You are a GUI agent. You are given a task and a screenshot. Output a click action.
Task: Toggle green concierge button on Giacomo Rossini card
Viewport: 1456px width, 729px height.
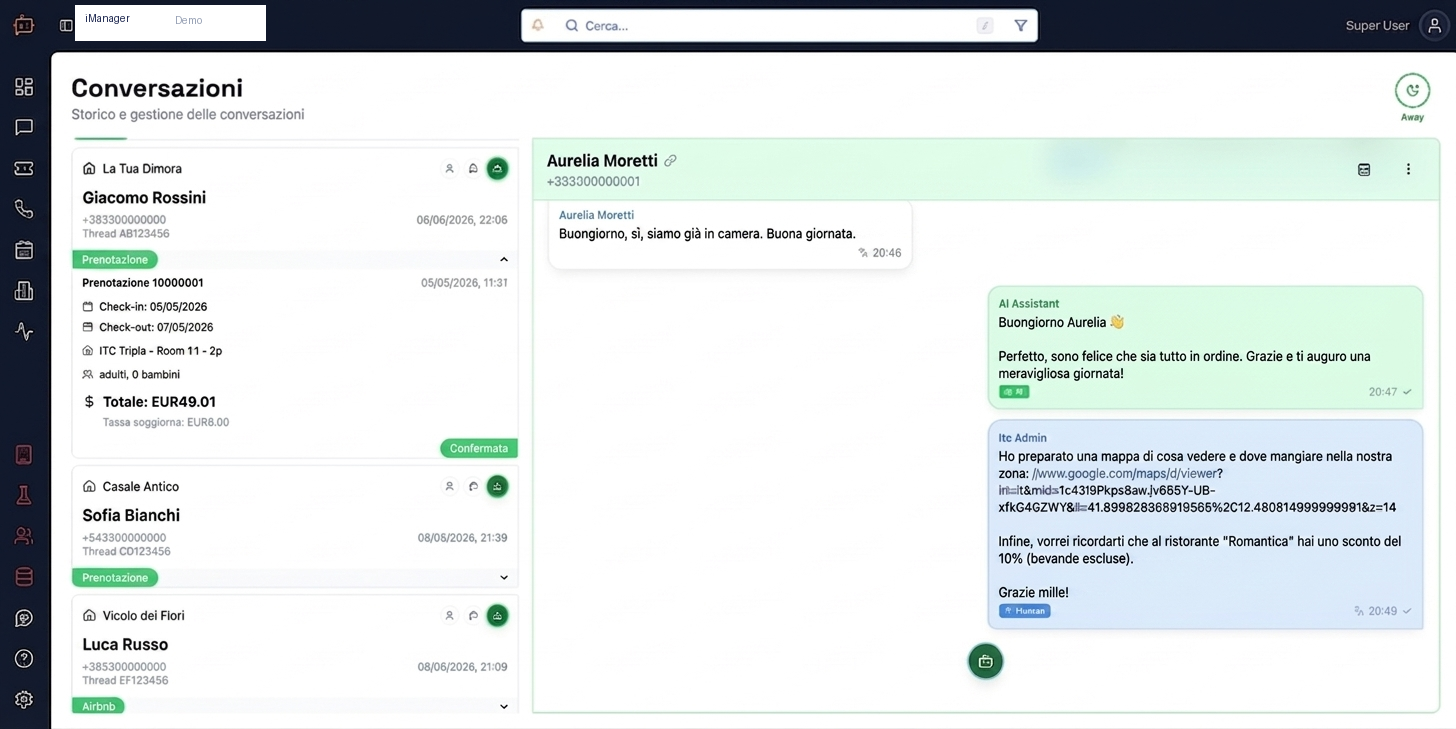(497, 169)
